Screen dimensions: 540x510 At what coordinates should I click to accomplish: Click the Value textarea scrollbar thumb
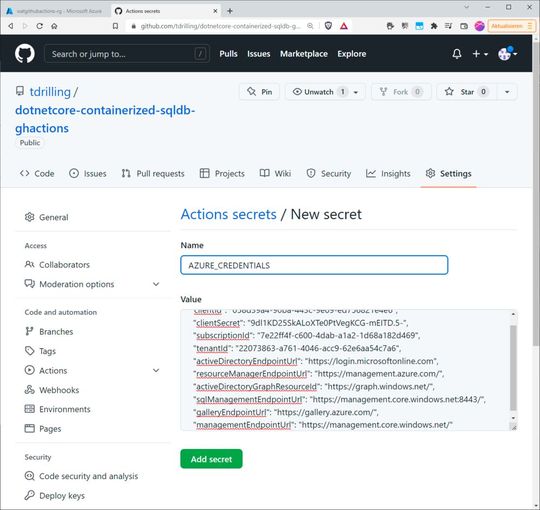pos(513,367)
